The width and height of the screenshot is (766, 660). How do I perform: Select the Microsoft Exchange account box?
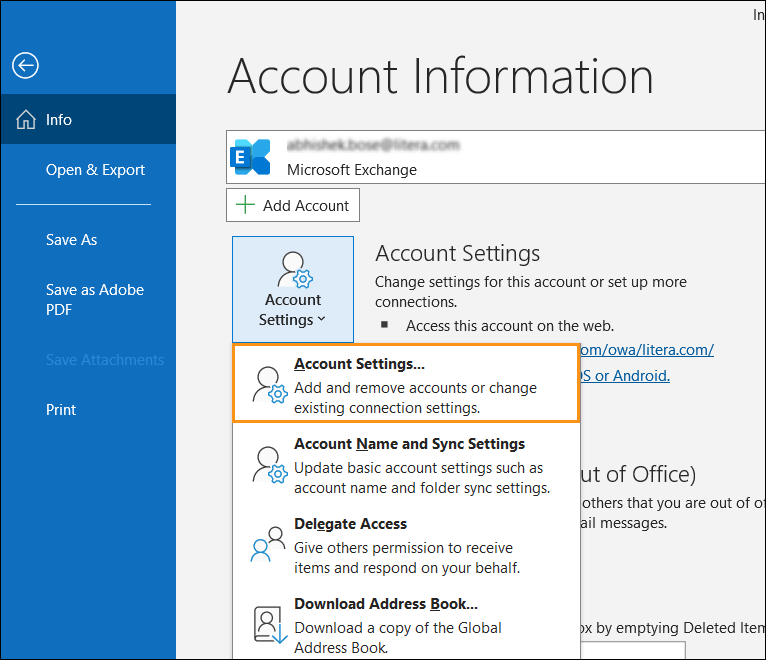[495, 157]
